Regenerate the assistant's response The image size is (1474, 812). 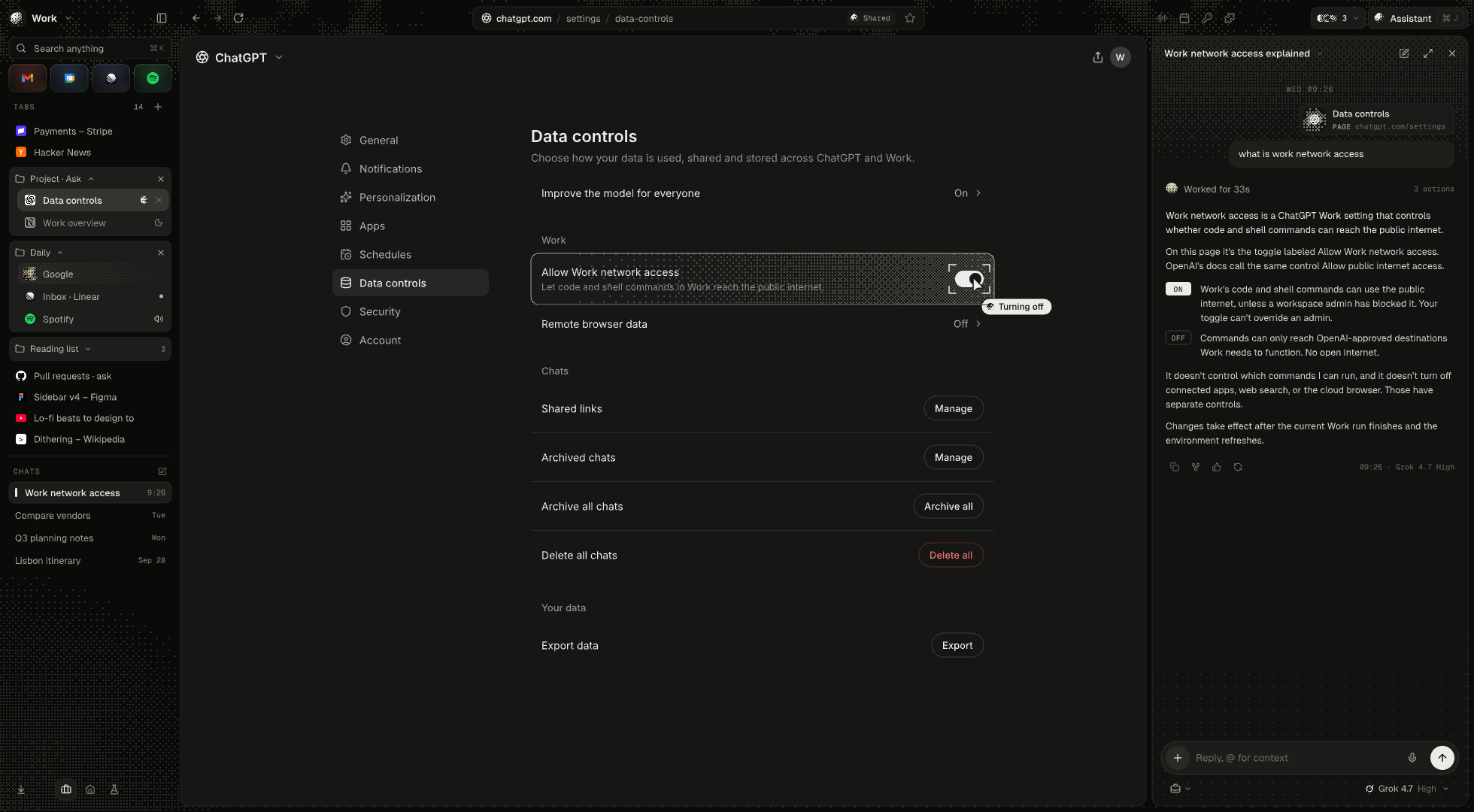pyautogui.click(x=1238, y=467)
